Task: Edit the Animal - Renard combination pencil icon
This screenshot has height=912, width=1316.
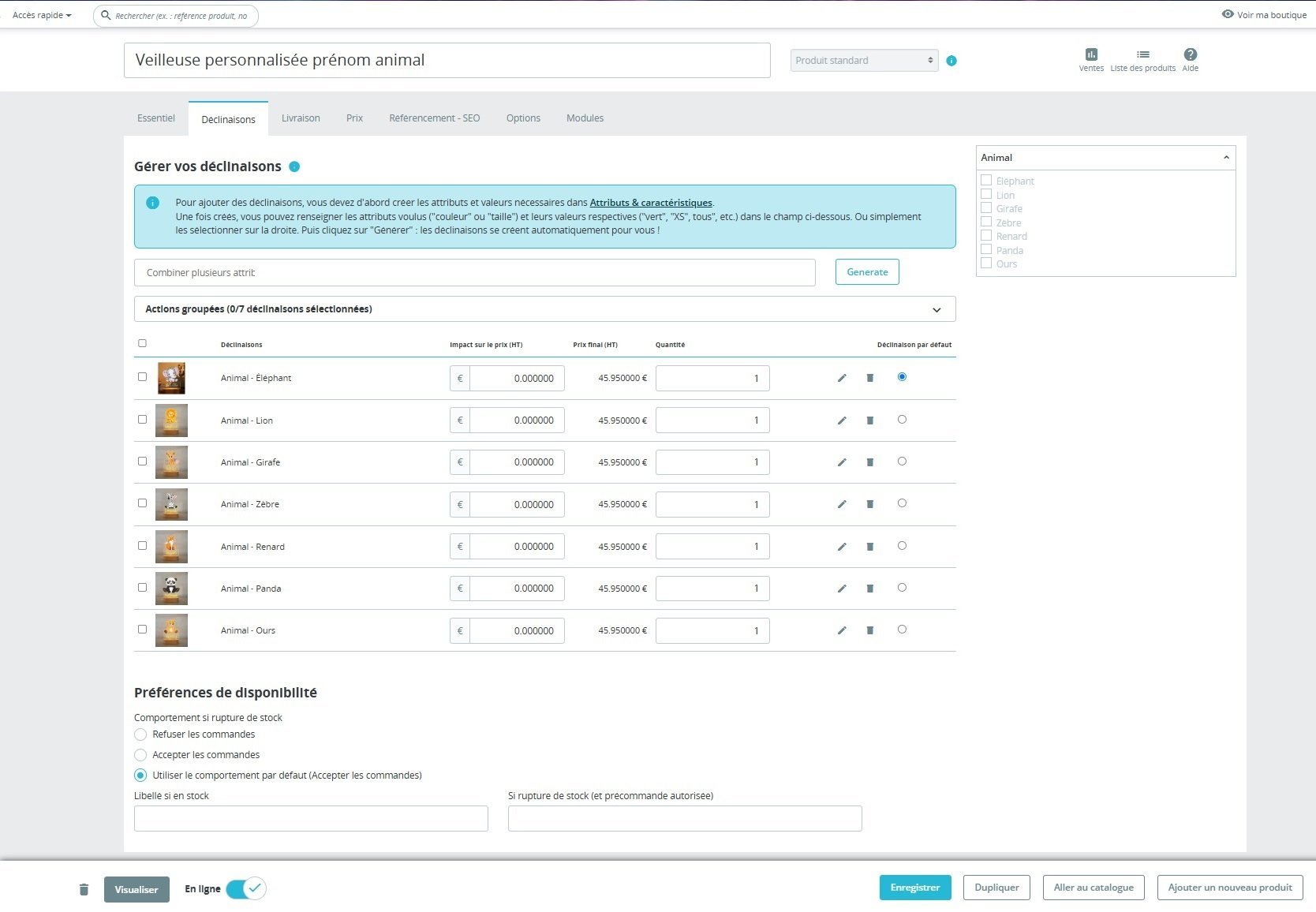Action: [842, 547]
